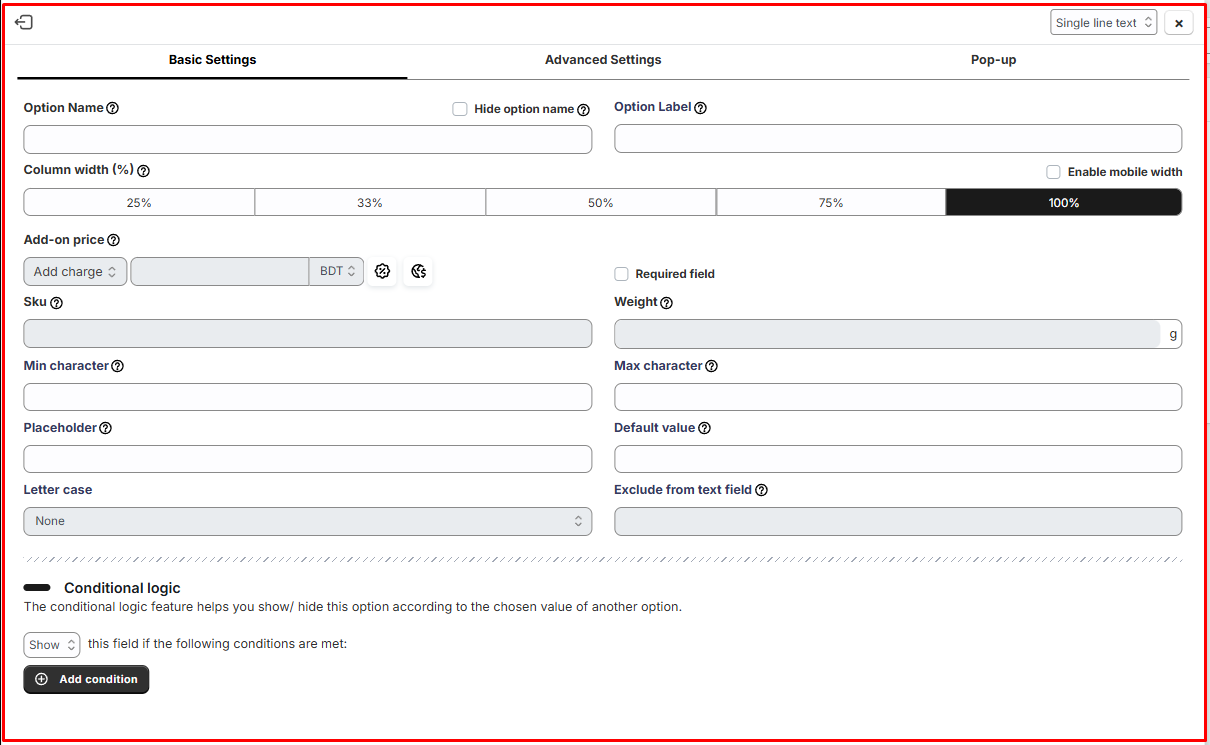Click the Weight input field

point(888,334)
